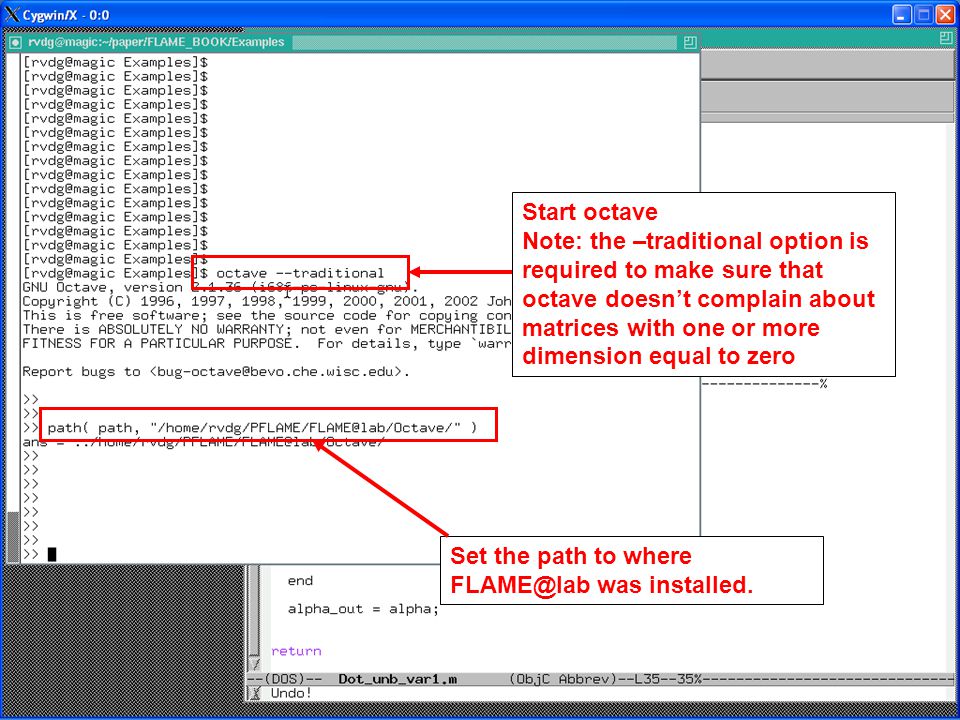Open the xterm window menu button
Viewport: 960px width, 720px height.
pyautogui.click(x=16, y=42)
